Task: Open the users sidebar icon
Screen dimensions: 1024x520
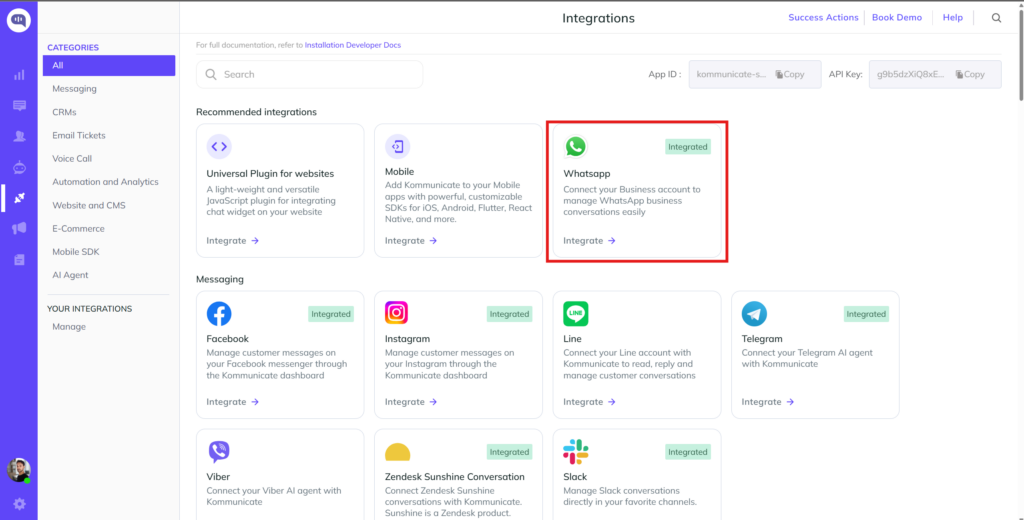Action: coord(19,137)
